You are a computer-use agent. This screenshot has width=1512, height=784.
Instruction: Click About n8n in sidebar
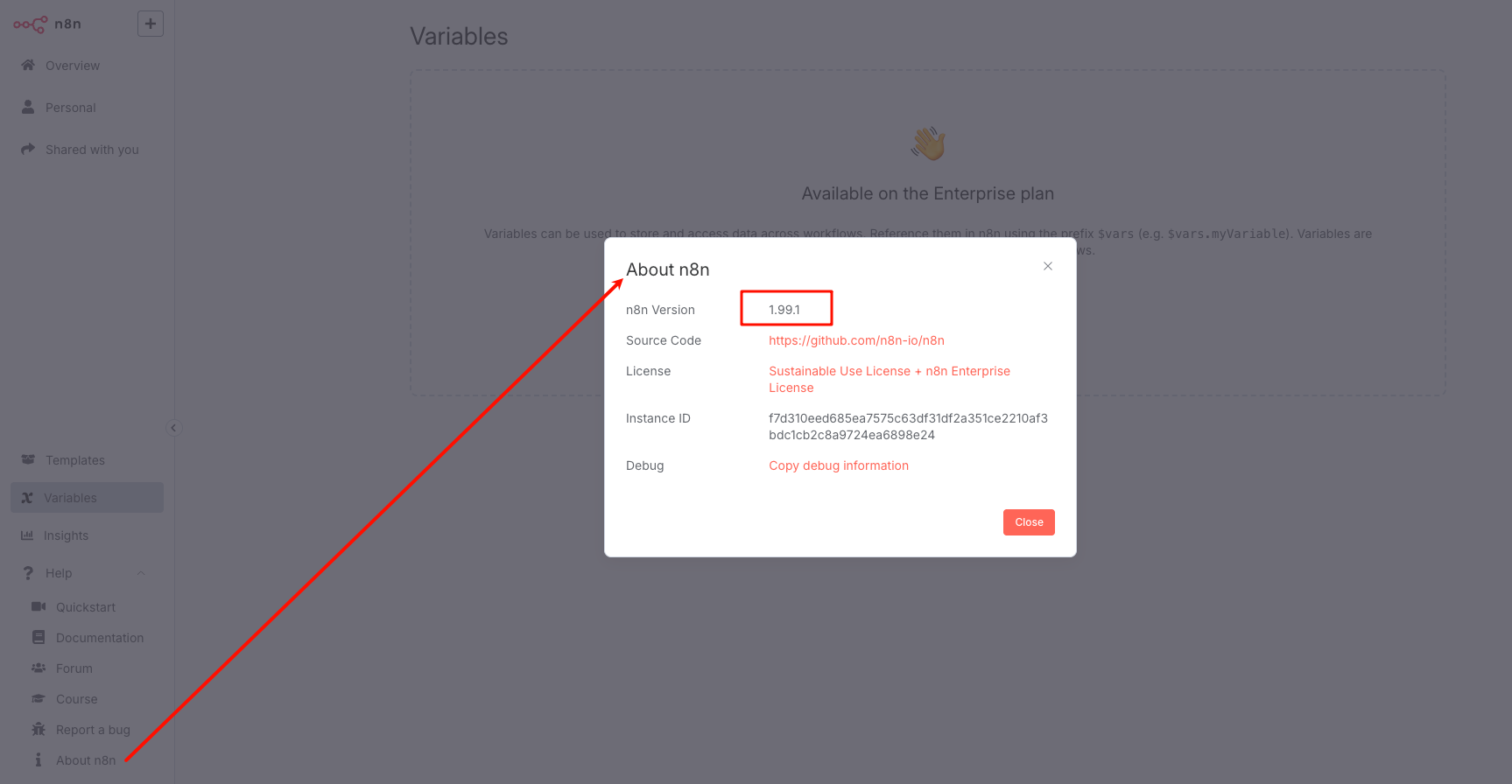[87, 760]
